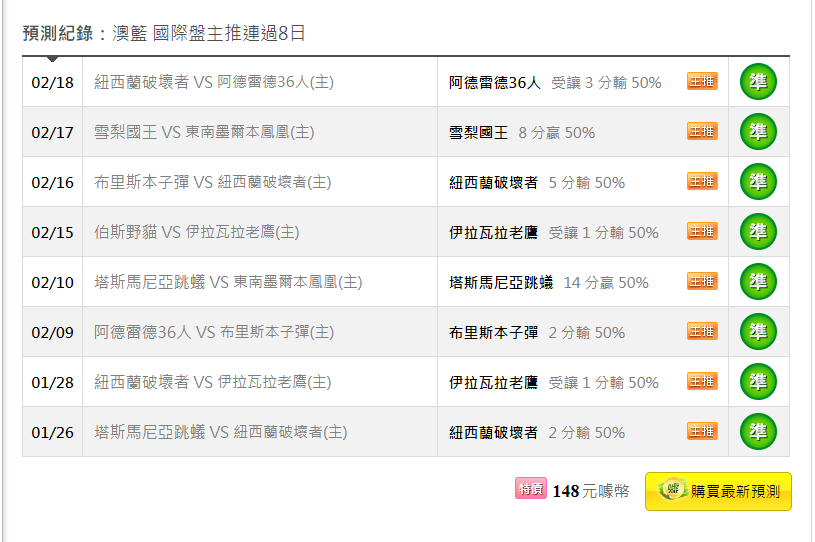Open the match 雪梨國王 VS 東南墨爾本鳳凰(主)
This screenshot has height=542, width=815.
(x=204, y=132)
